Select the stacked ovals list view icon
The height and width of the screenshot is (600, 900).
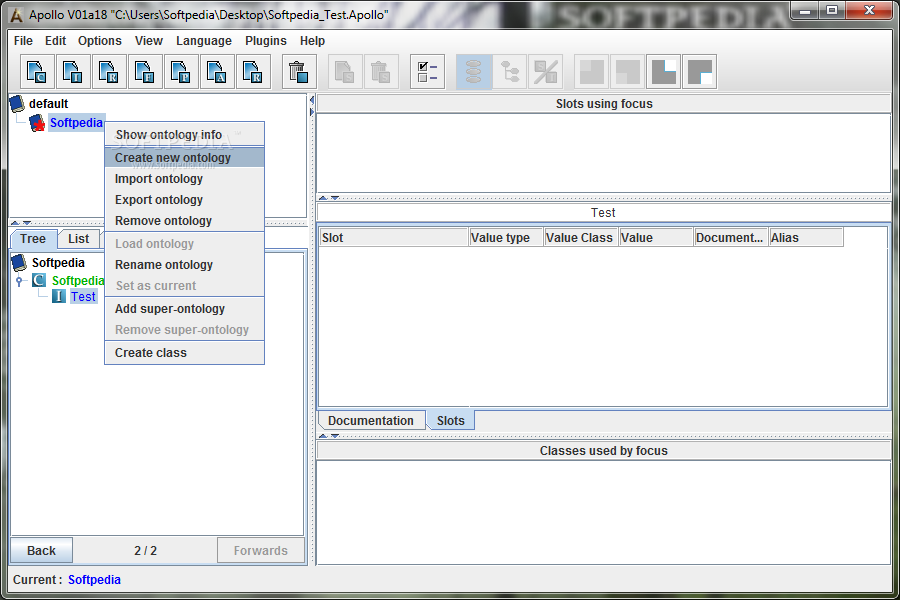click(474, 72)
